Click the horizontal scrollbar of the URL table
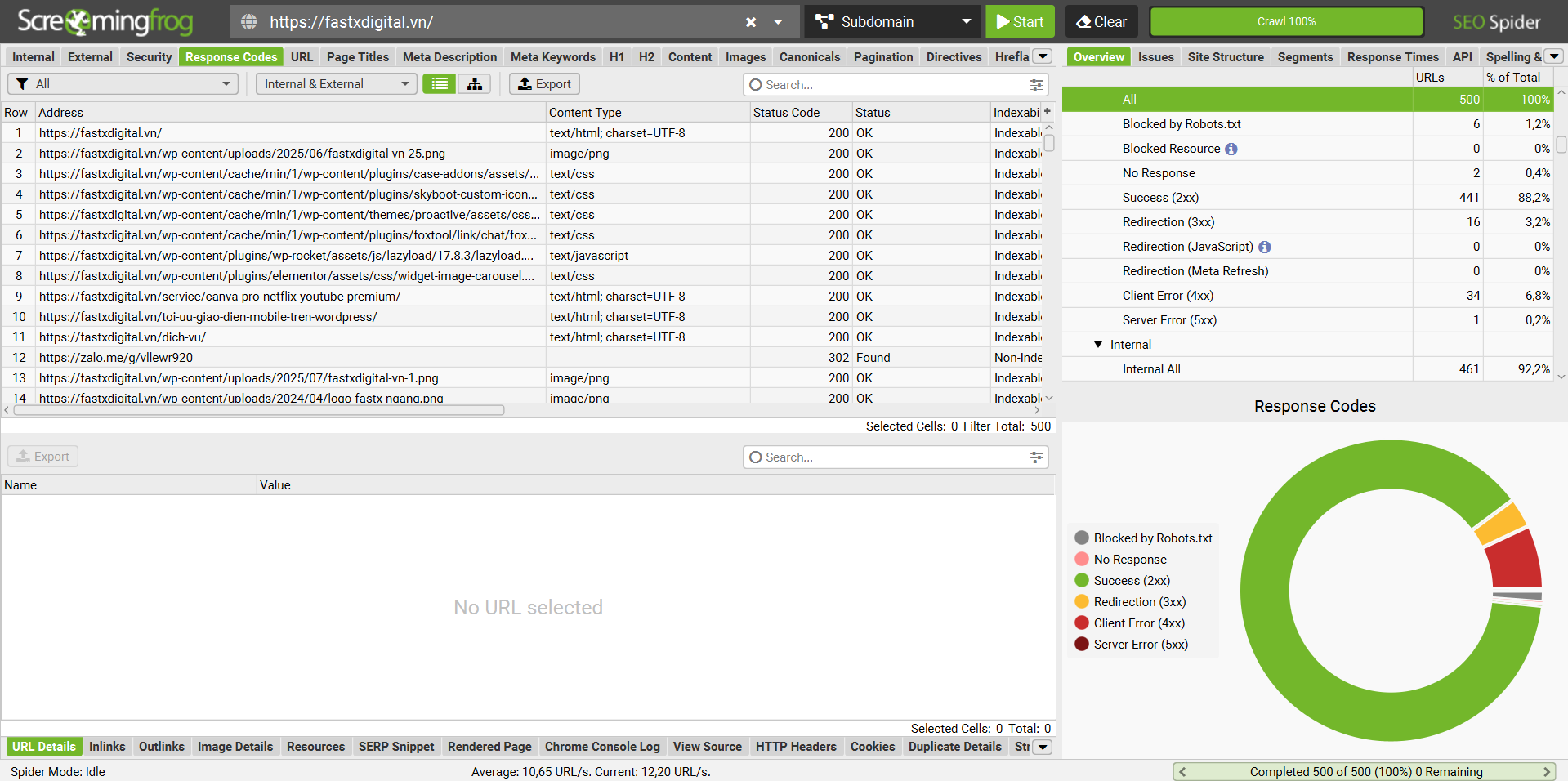This screenshot has width=1568, height=781. coord(259,410)
